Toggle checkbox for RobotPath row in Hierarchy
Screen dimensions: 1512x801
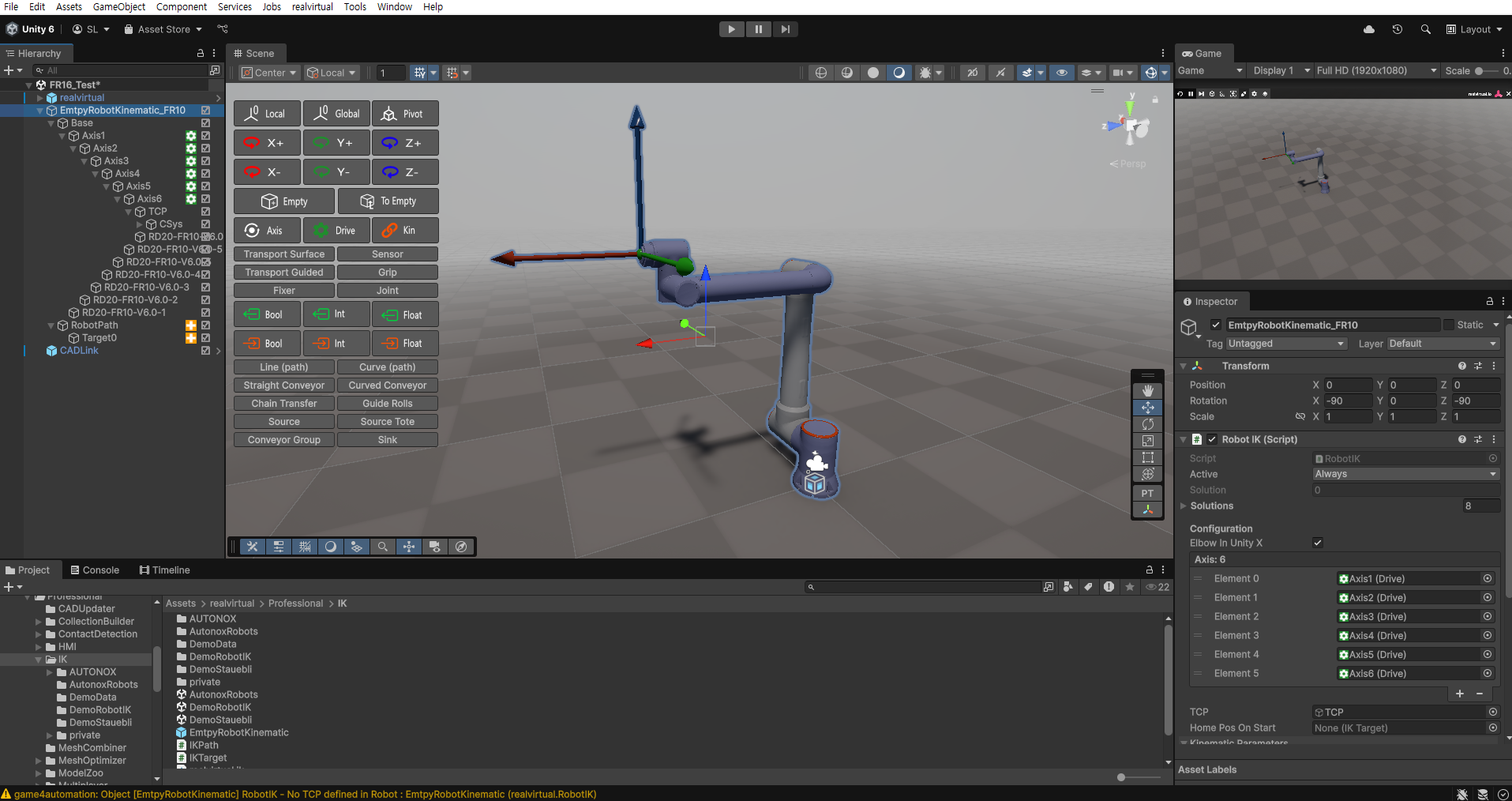[205, 325]
